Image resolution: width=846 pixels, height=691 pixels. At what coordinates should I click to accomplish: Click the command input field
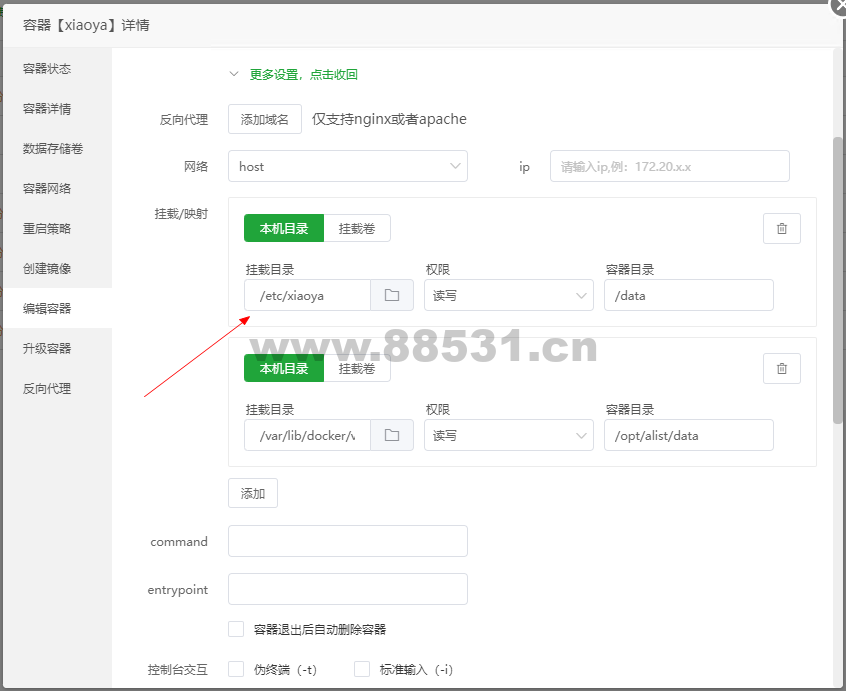pyautogui.click(x=347, y=541)
